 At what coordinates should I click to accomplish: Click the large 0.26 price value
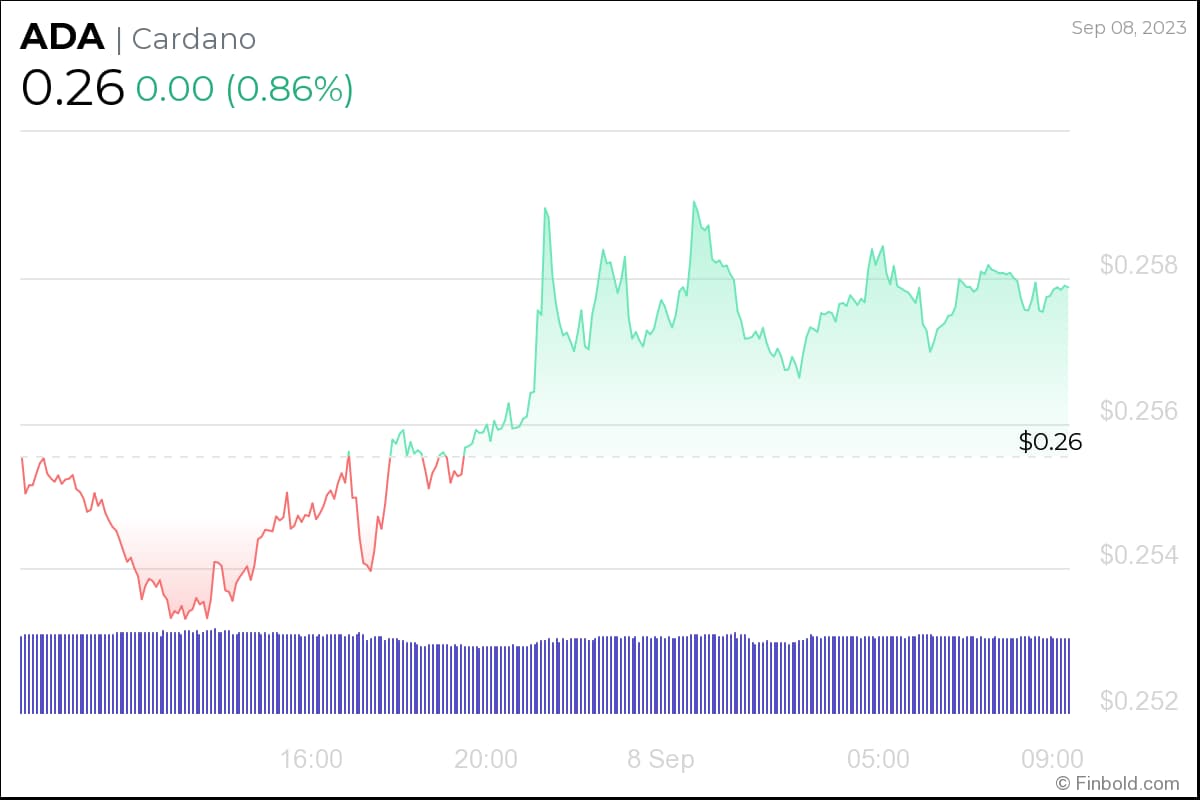(x=72, y=89)
